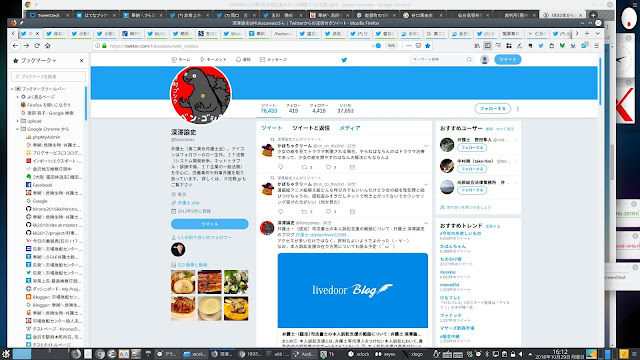Click the Twitter bird logo in page header
This screenshot has width=640, height=360.
click(x=344, y=60)
